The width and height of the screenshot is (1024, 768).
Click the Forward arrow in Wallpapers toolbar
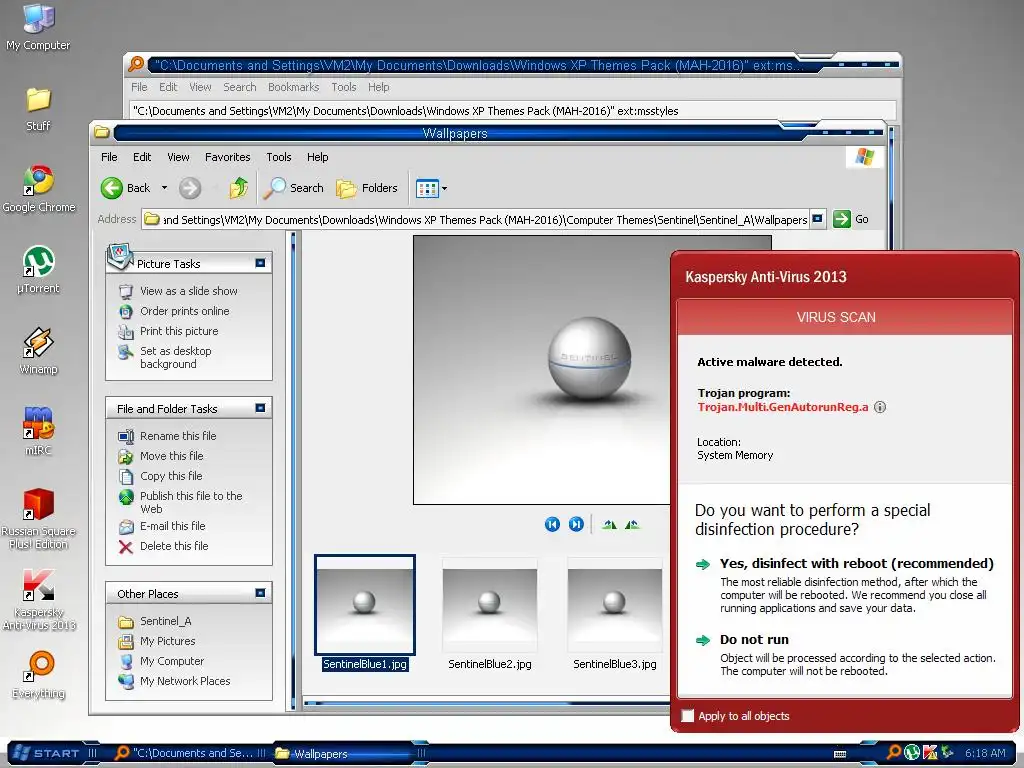pos(190,188)
